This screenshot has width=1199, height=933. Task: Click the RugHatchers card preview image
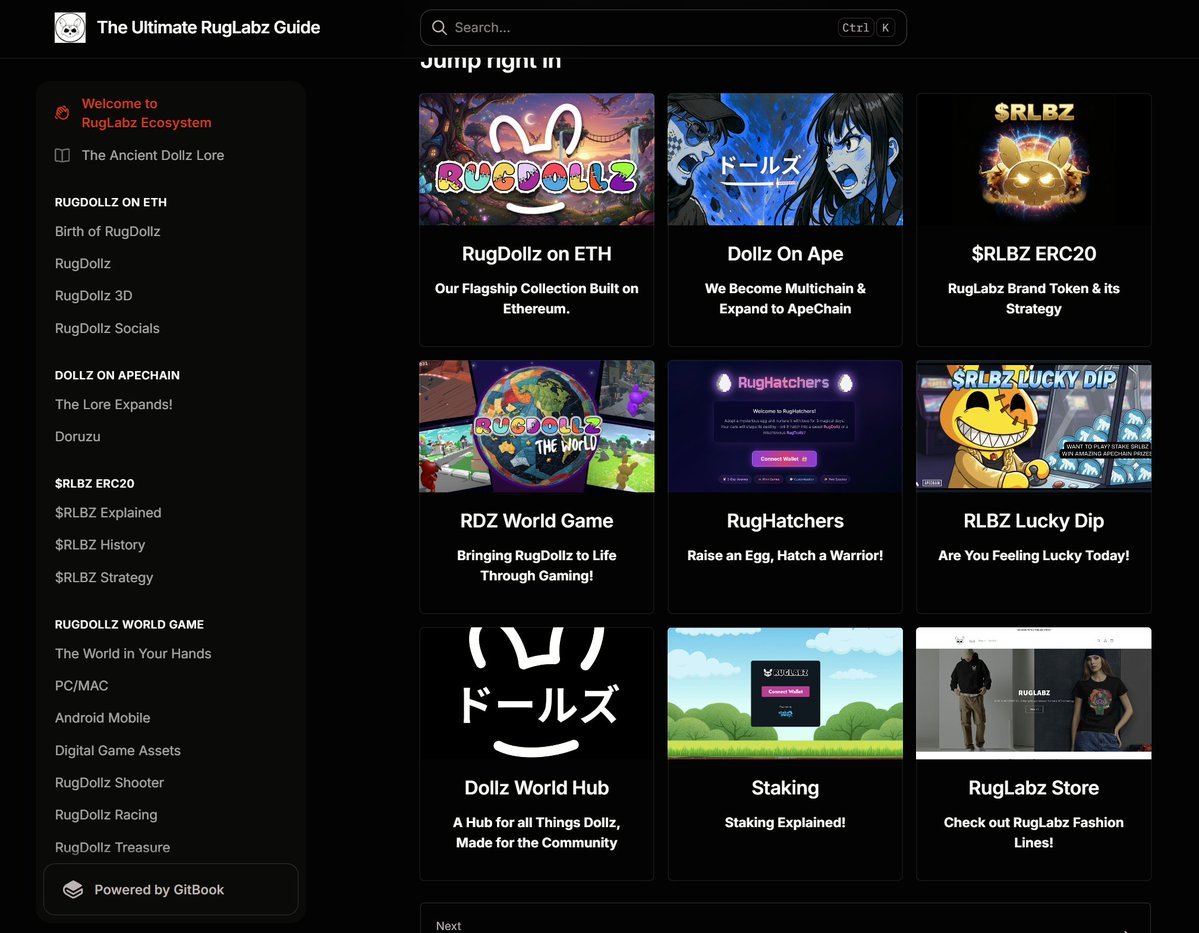(785, 426)
